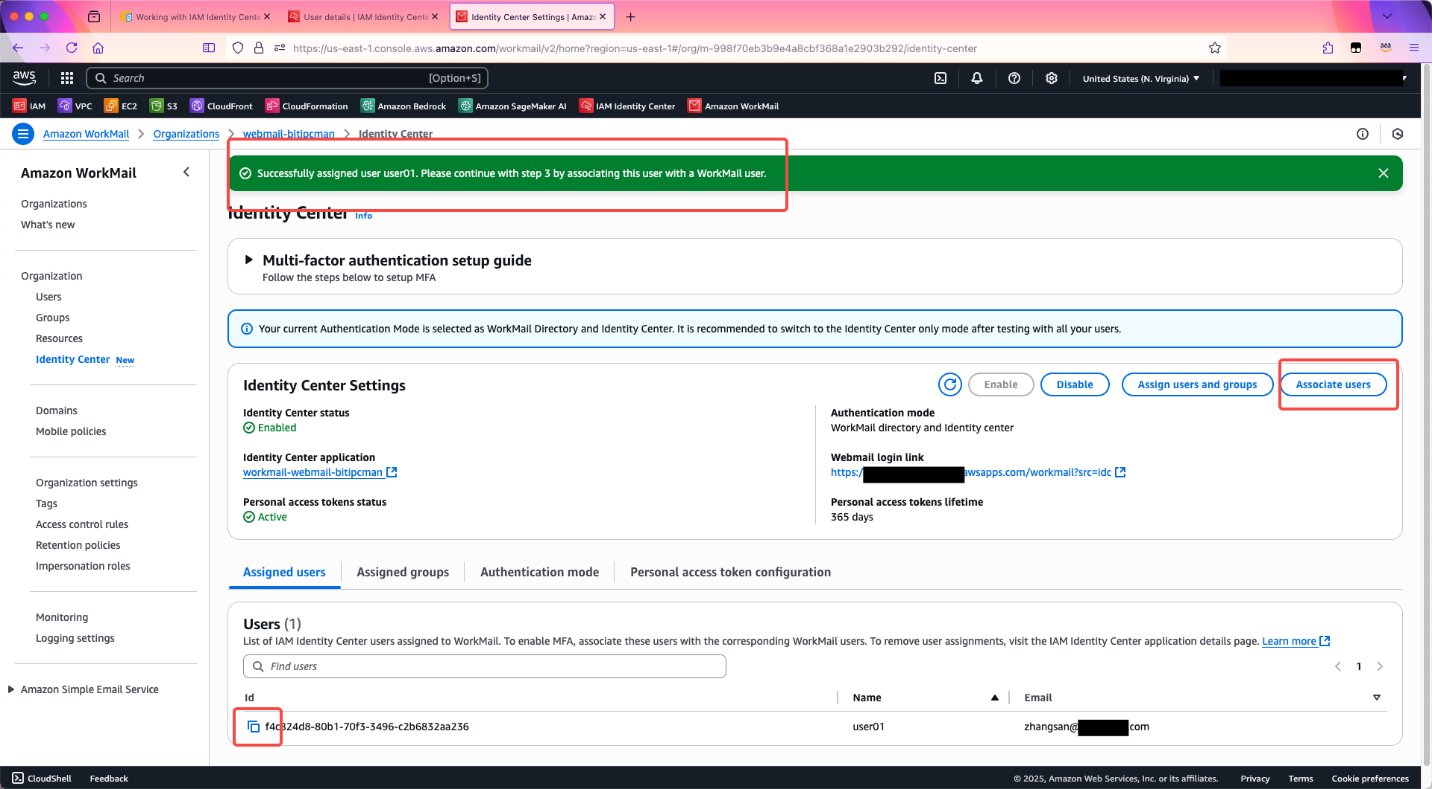Switch to 'Working with IAM Identity Center' browser tab
Viewport: 1432px width, 789px height.
(x=194, y=17)
